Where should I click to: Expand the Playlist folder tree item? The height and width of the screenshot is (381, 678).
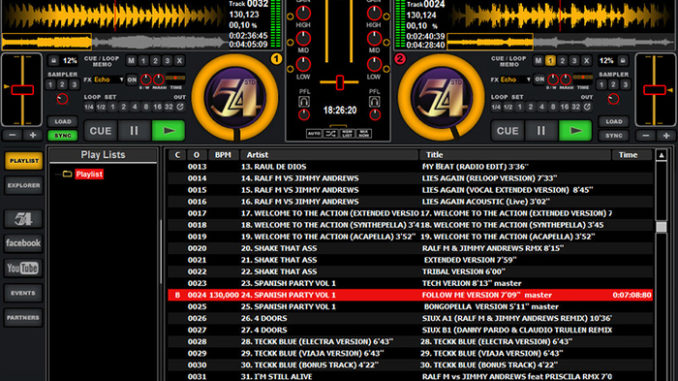pyautogui.click(x=89, y=174)
